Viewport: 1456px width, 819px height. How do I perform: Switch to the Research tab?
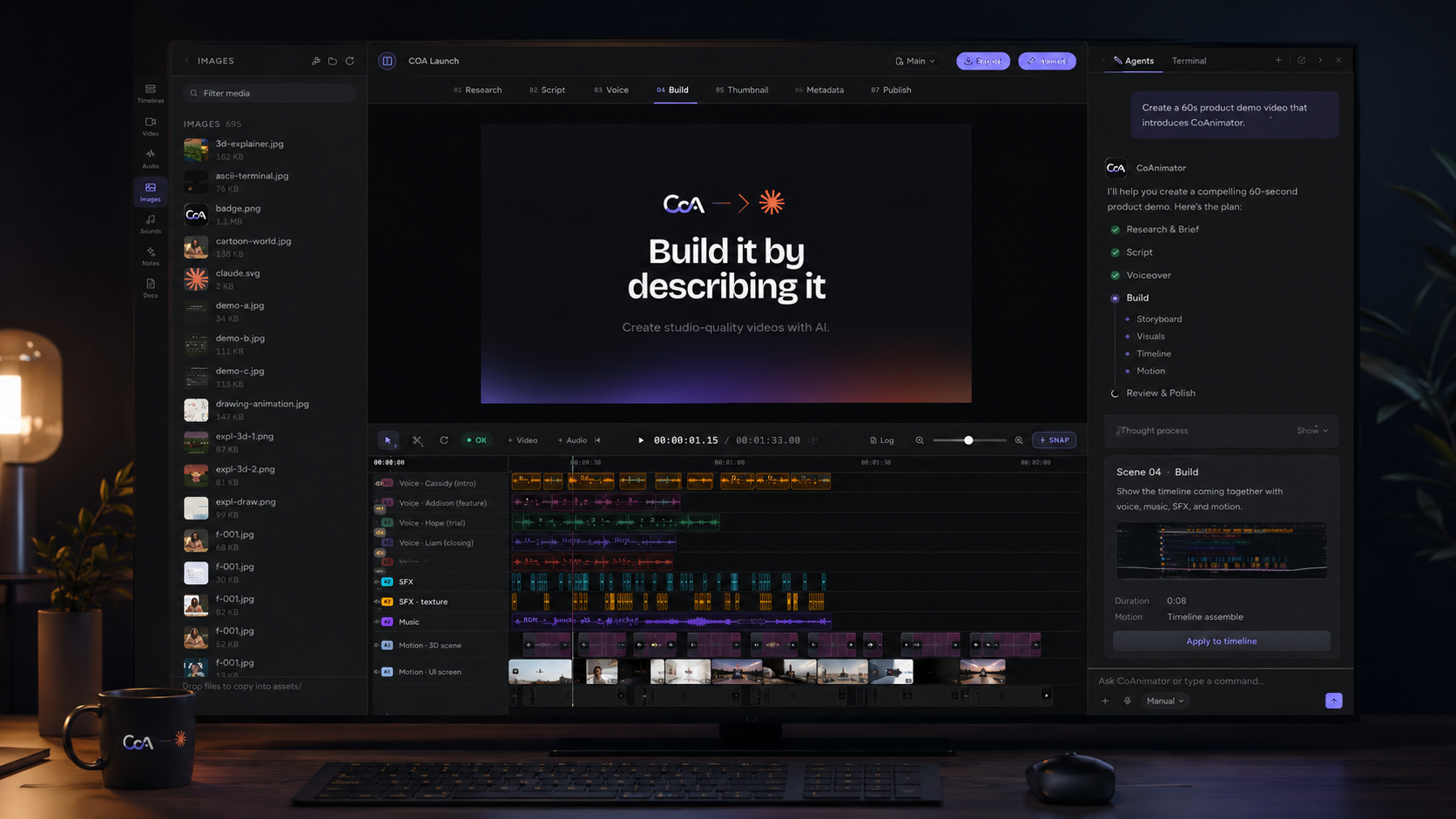pyautogui.click(x=477, y=90)
